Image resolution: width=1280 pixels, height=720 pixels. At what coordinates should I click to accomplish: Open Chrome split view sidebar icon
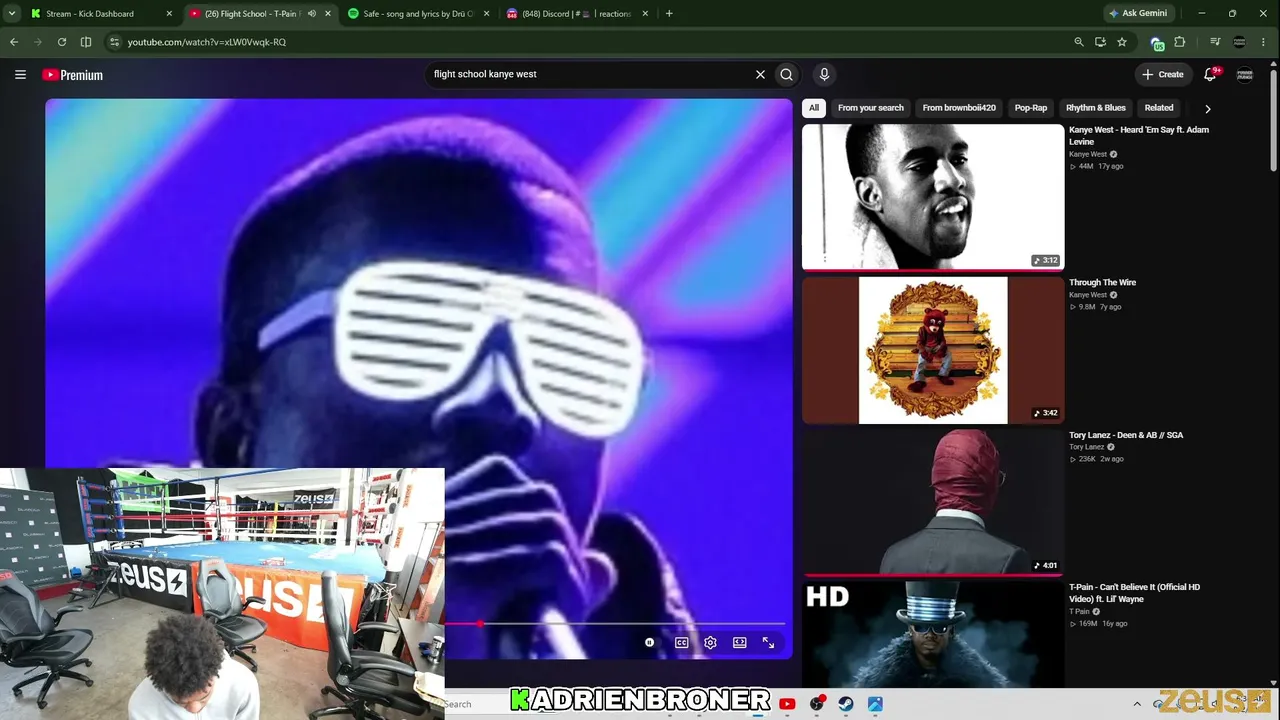[86, 42]
